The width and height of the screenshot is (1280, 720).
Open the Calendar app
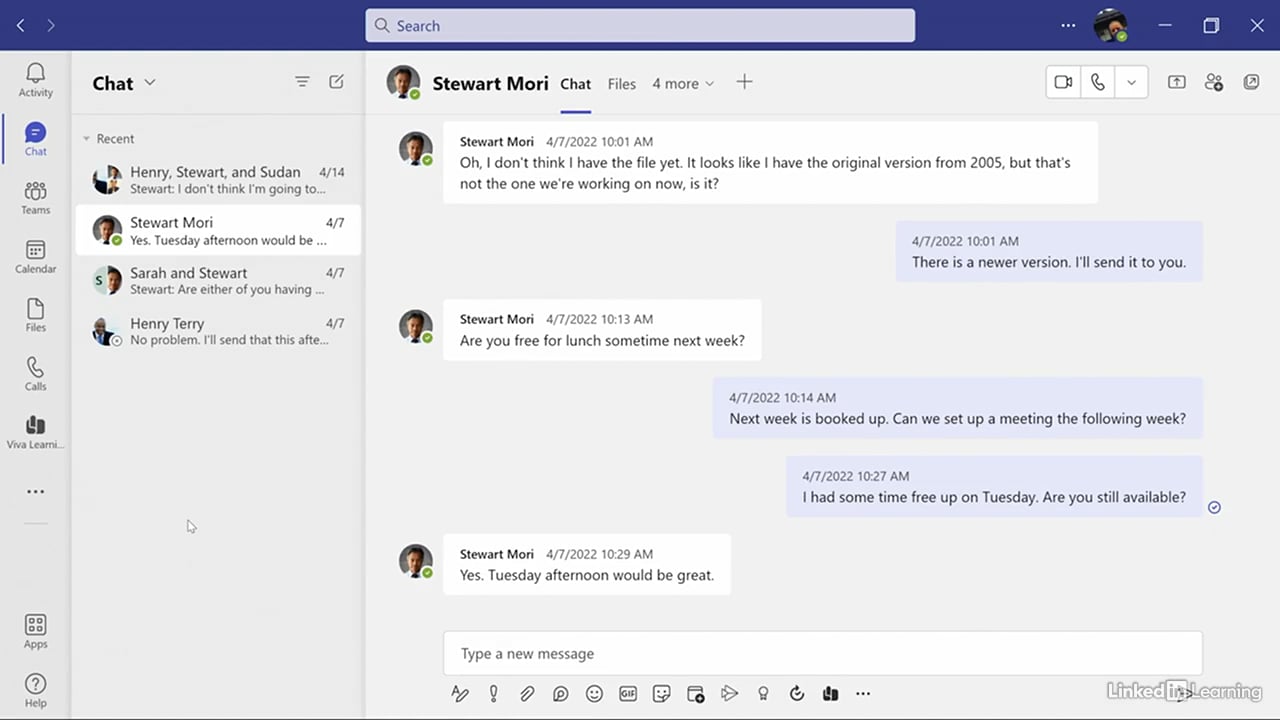coord(35,256)
